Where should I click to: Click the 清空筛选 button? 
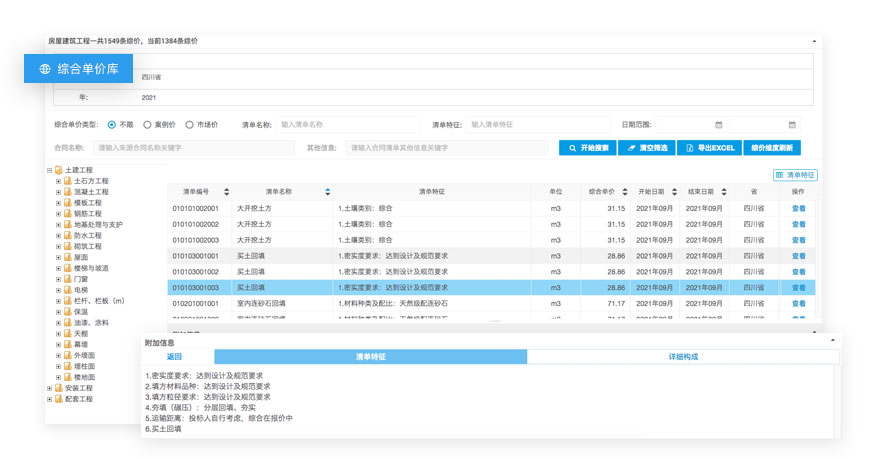coord(647,148)
